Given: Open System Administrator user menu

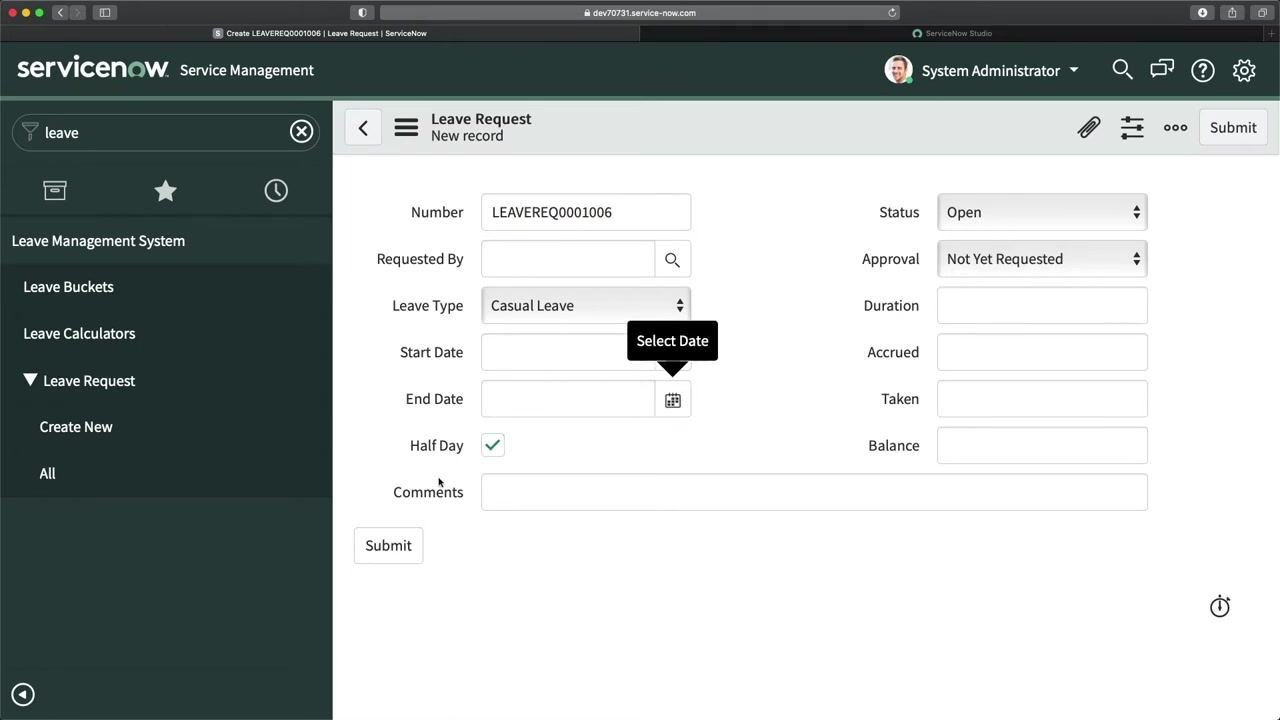Looking at the screenshot, I should 1000,70.
